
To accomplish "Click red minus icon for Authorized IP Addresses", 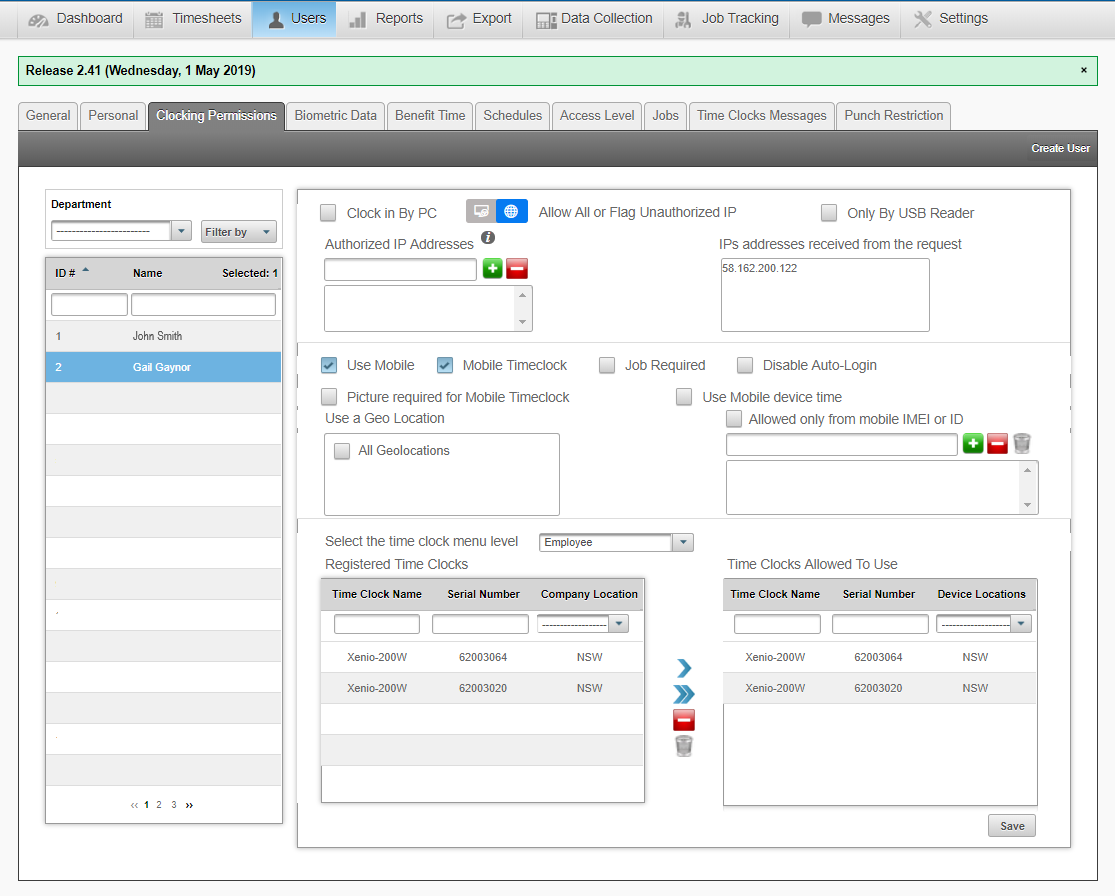I will (517, 269).
